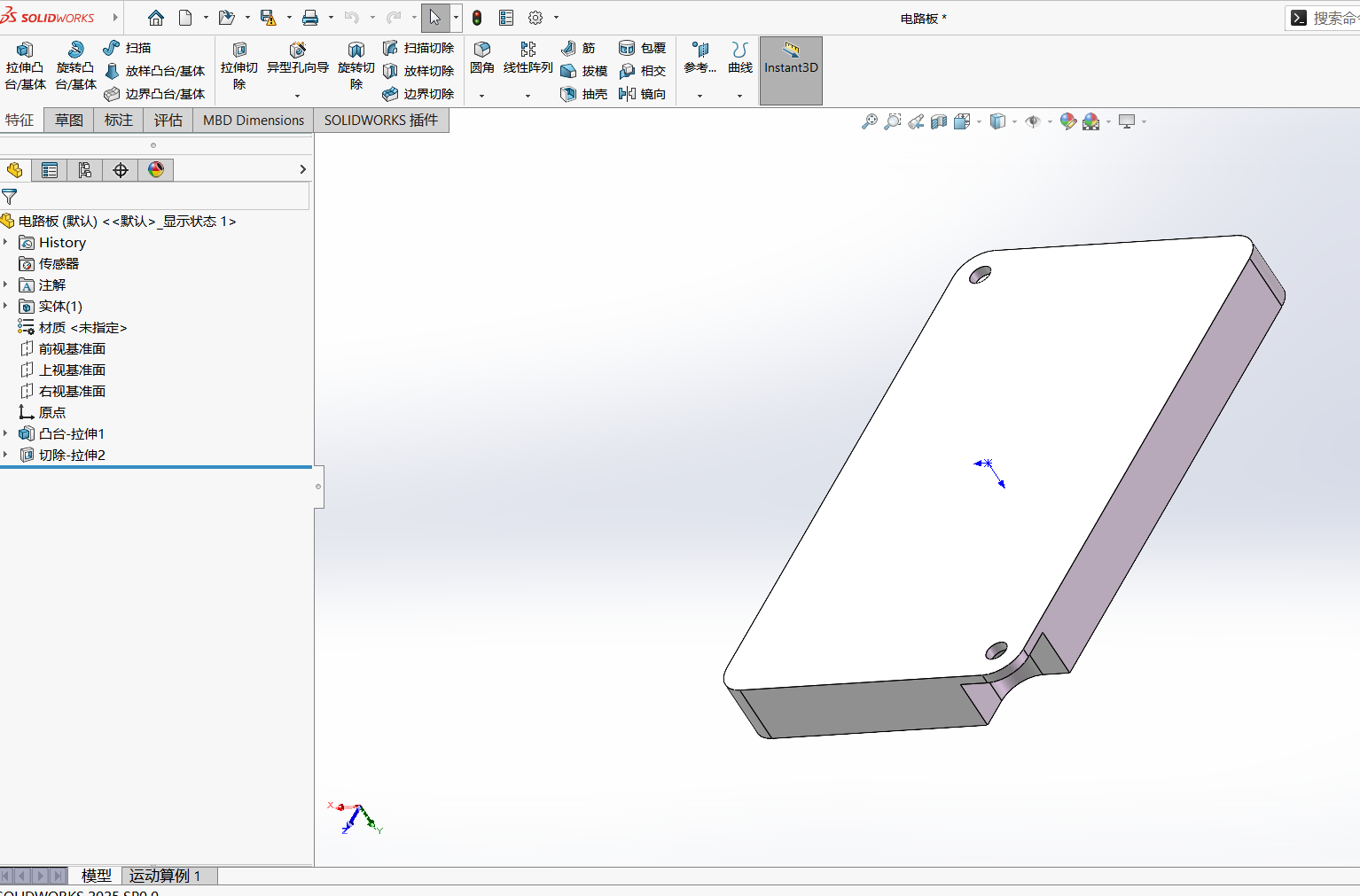Open the 模型 (Model) bottom tab
This screenshot has height=896, width=1360.
97,876
